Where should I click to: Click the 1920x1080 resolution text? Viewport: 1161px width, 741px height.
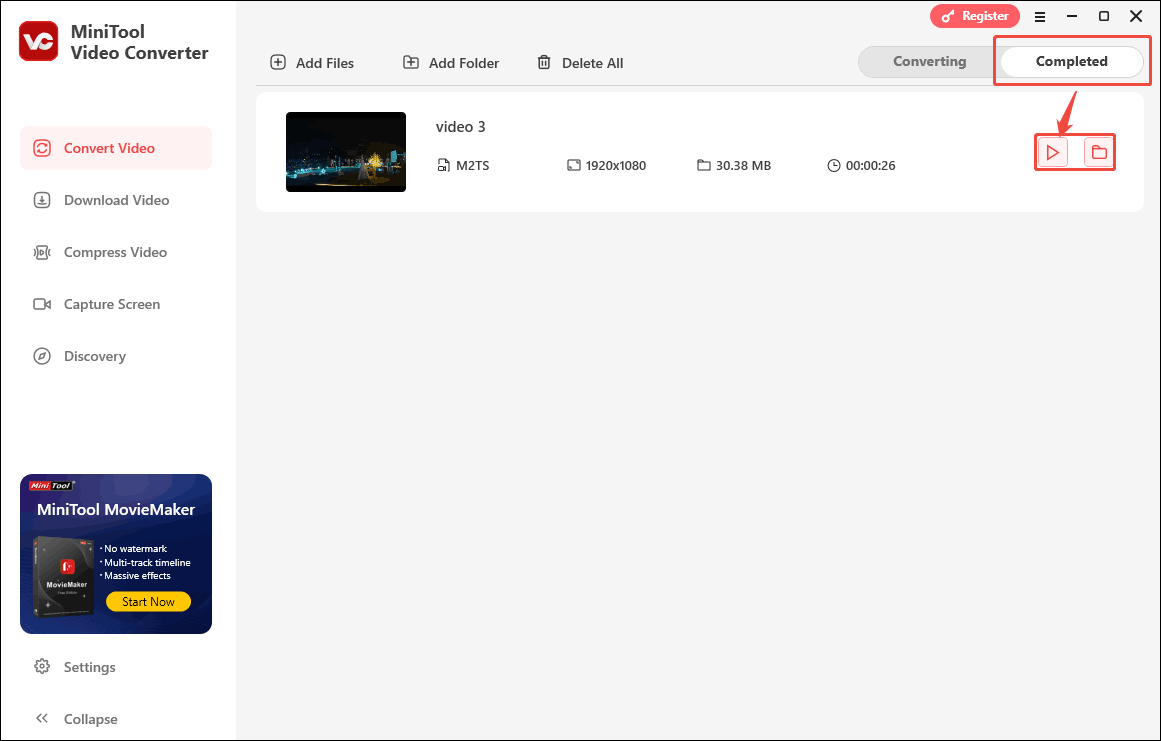tap(615, 165)
